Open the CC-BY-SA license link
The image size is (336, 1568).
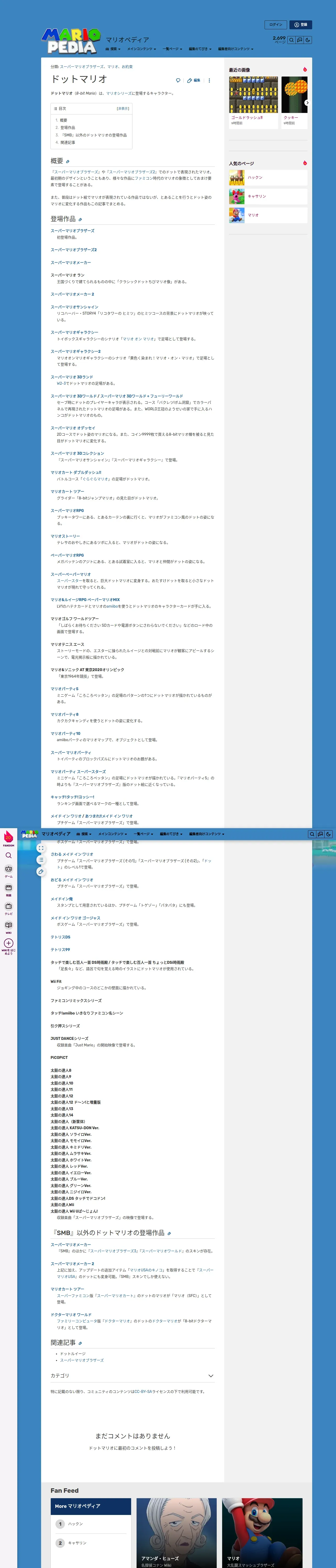(x=143, y=1392)
